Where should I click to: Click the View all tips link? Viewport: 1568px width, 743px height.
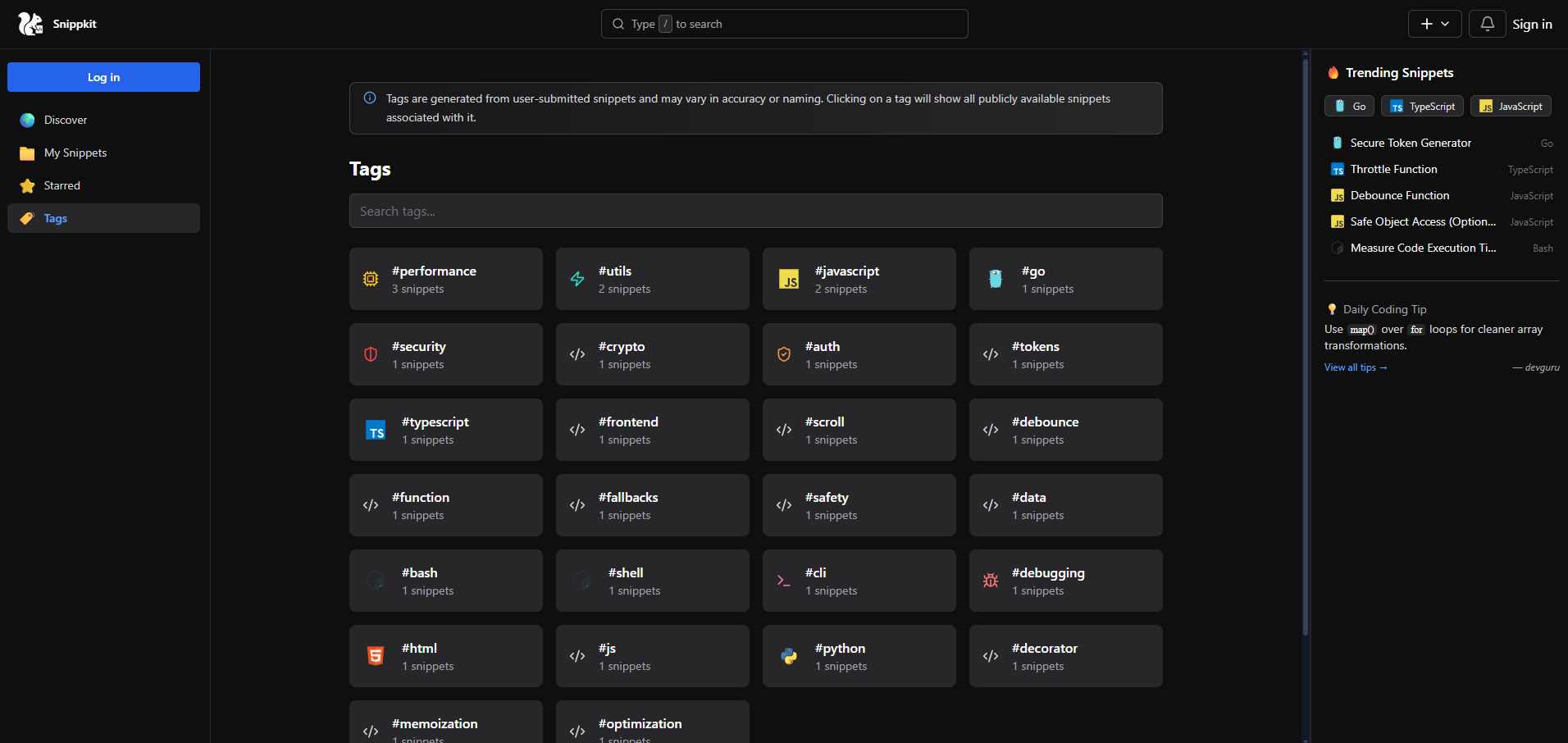coord(1356,367)
